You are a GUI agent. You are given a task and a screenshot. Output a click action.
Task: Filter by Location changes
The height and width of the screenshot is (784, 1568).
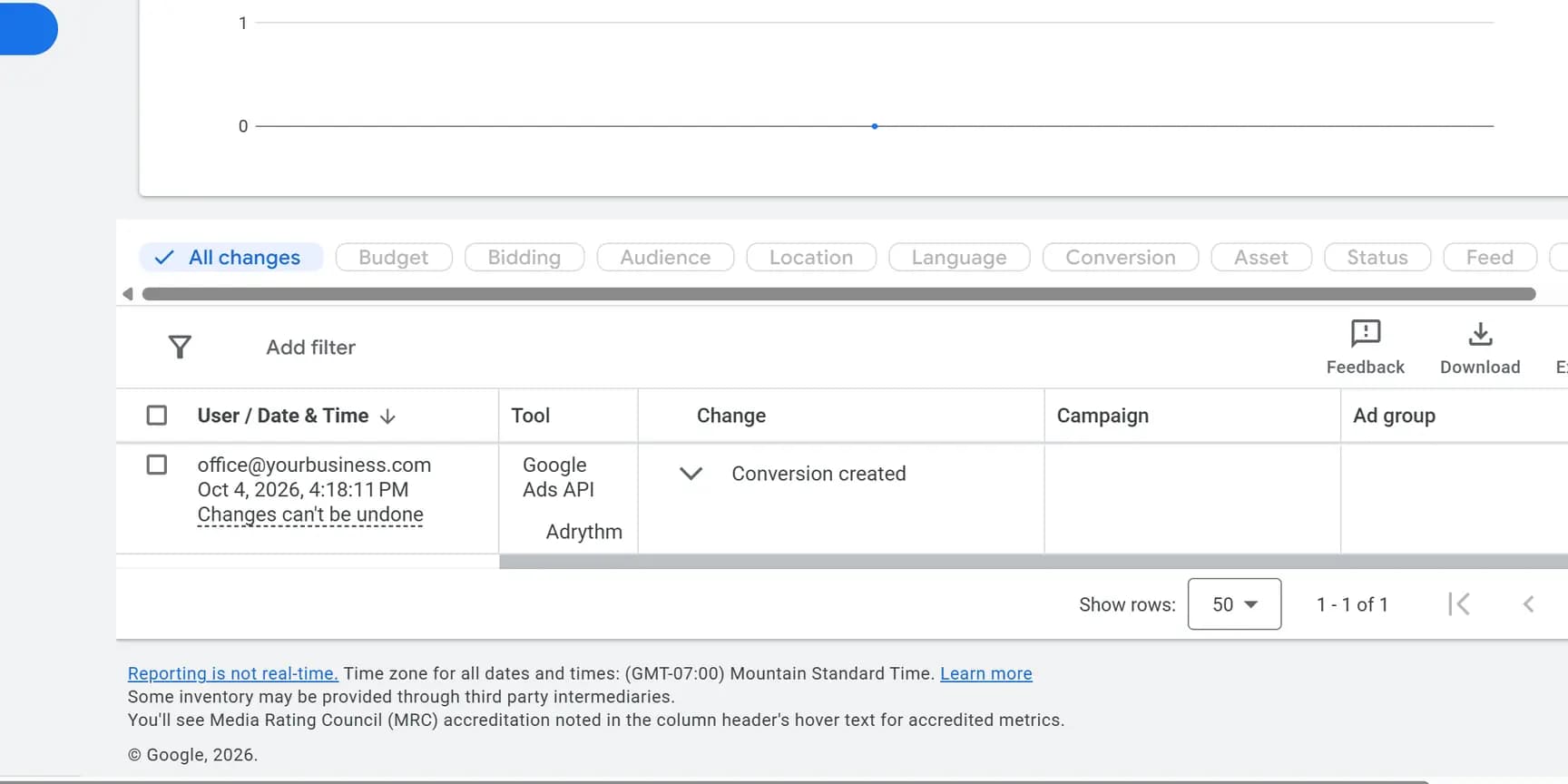[x=811, y=258]
